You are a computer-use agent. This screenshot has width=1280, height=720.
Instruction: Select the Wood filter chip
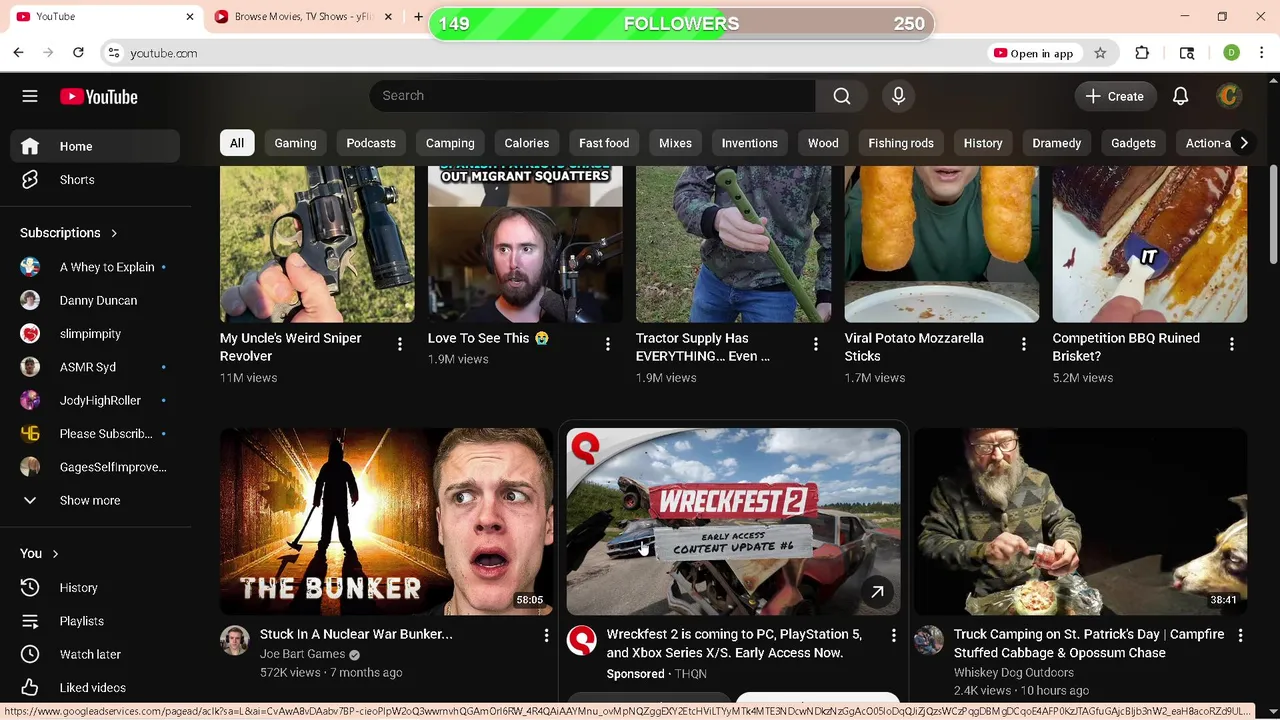[823, 143]
